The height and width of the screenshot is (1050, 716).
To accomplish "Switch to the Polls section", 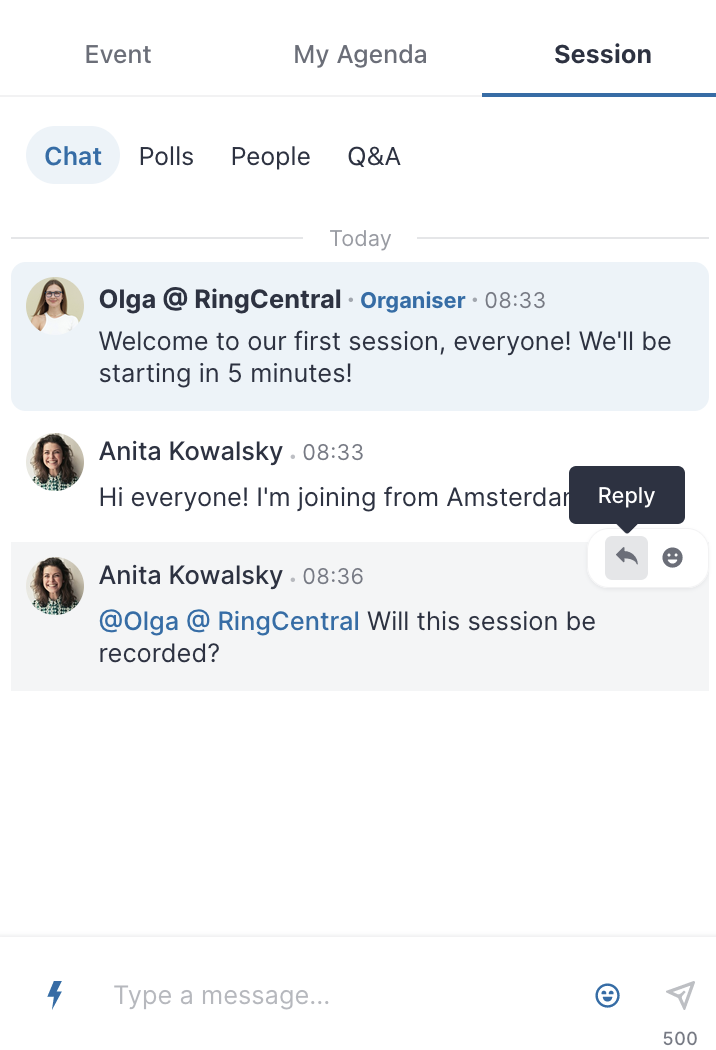I will click(166, 156).
